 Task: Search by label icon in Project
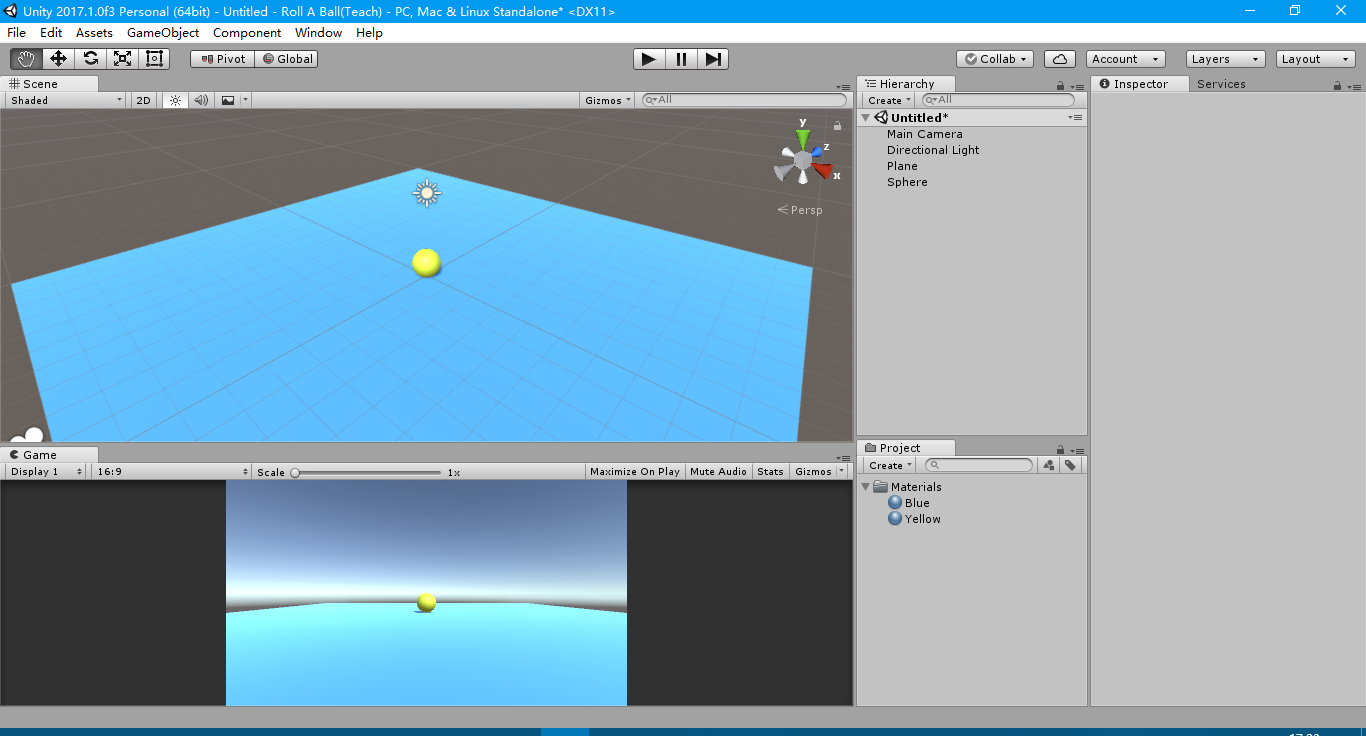tap(1070, 465)
